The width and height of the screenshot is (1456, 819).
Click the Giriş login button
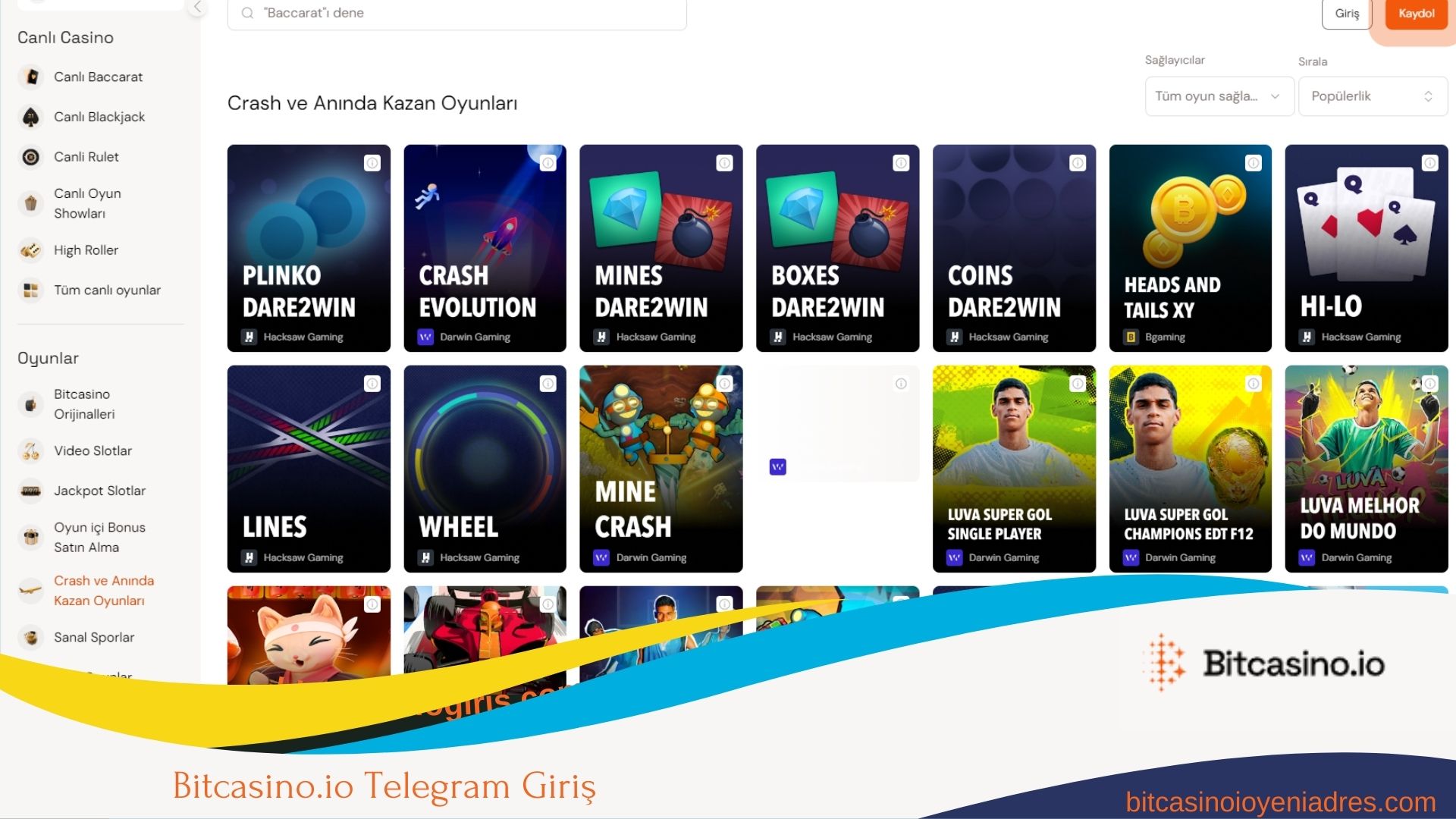coord(1347,14)
